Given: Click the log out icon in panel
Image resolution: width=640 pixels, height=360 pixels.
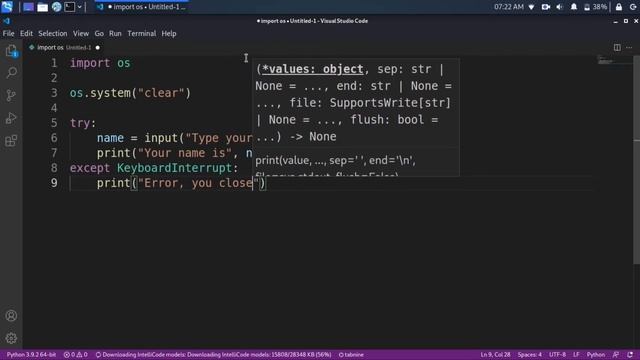Looking at the screenshot, I should 633,7.
